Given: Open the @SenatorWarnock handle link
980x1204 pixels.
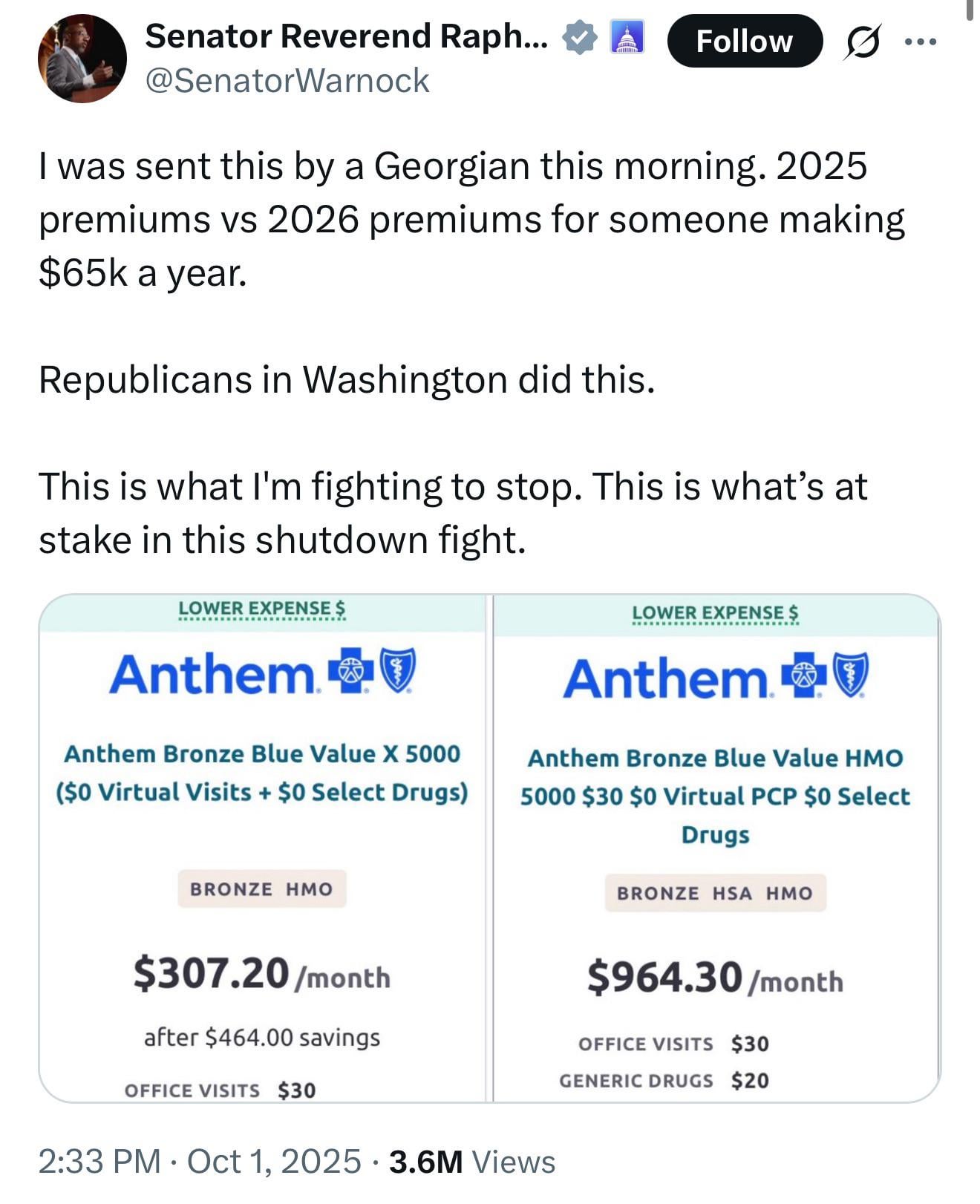Looking at the screenshot, I should coord(287,81).
